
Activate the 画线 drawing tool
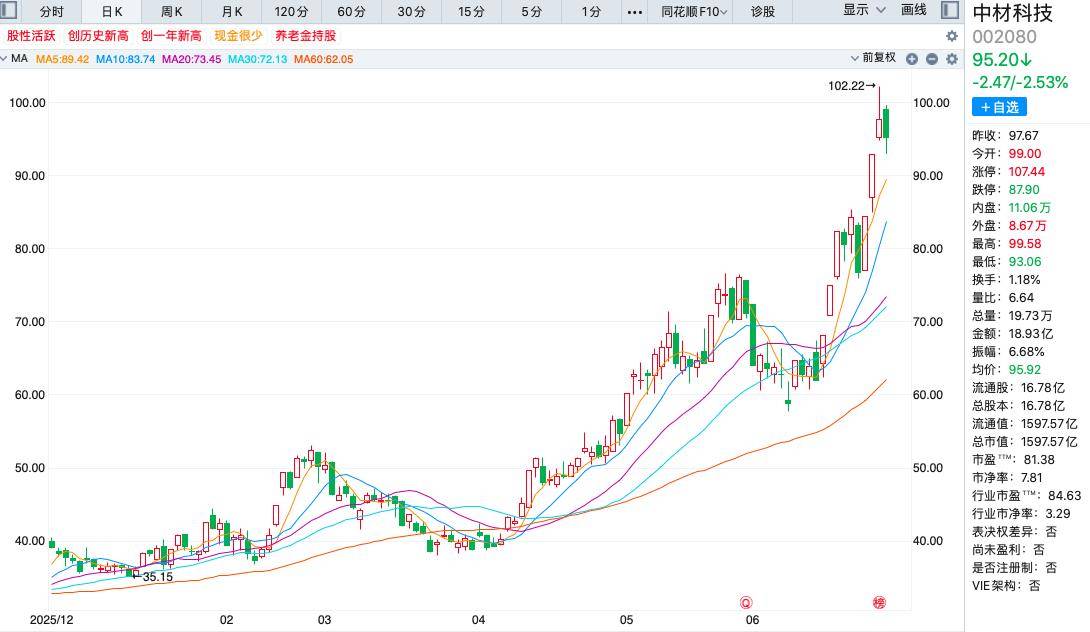914,10
